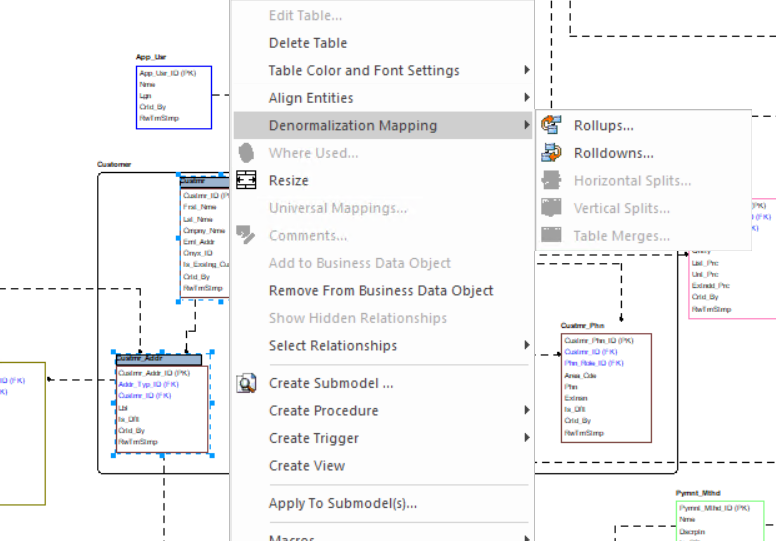
Task: Open Table Color and Font Settings
Action: (383, 70)
